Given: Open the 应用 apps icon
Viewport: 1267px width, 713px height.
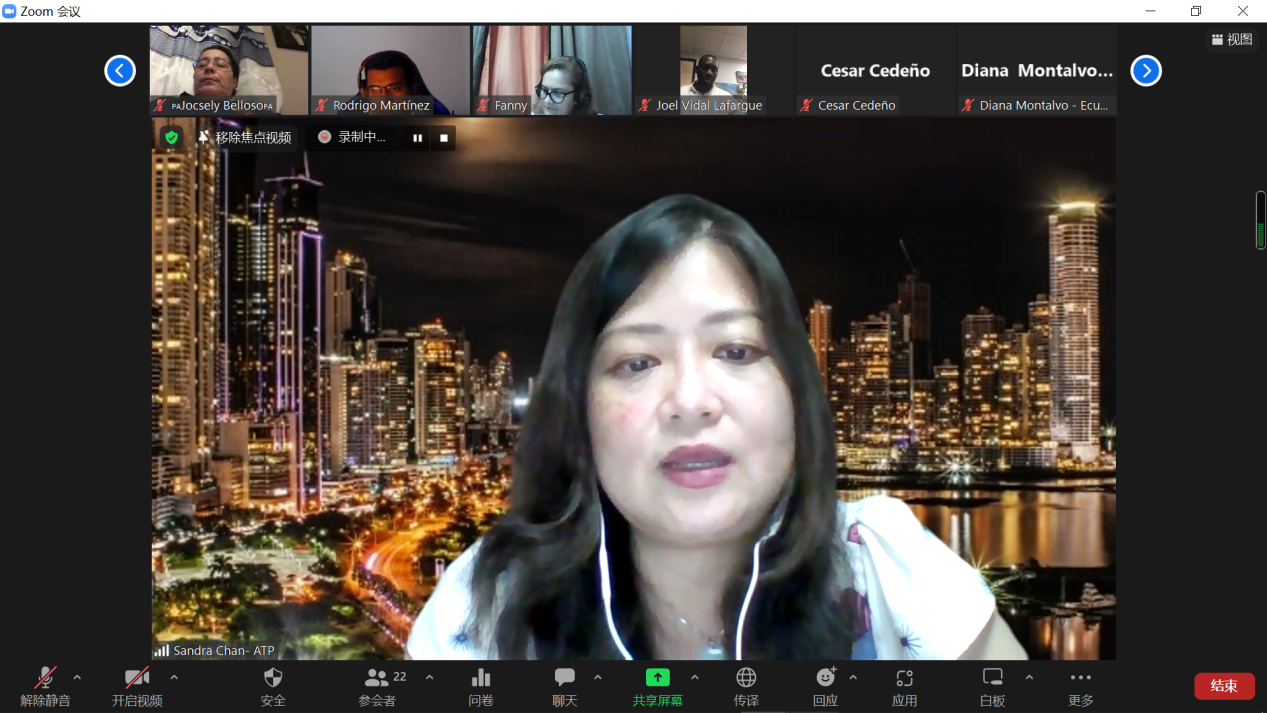Looking at the screenshot, I should (904, 678).
